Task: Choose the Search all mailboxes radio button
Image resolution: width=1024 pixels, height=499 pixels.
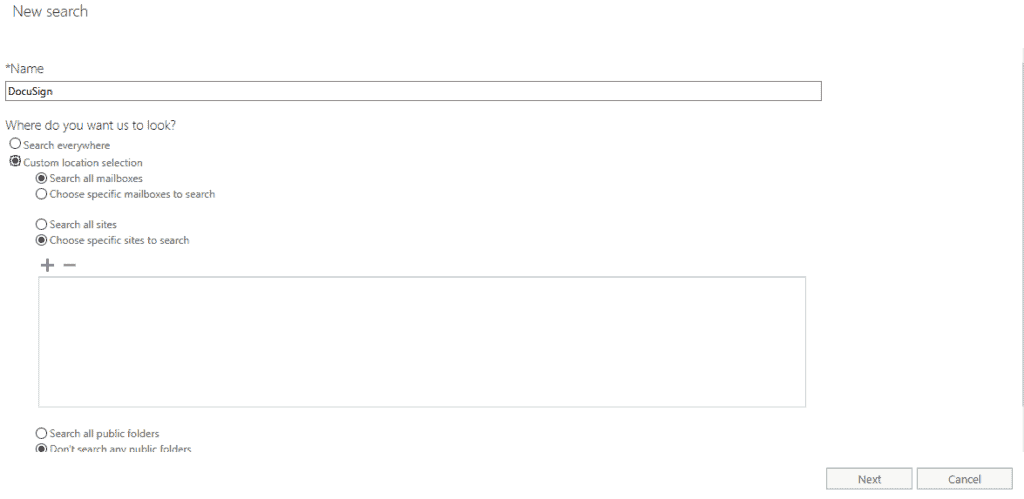Action: [41, 178]
